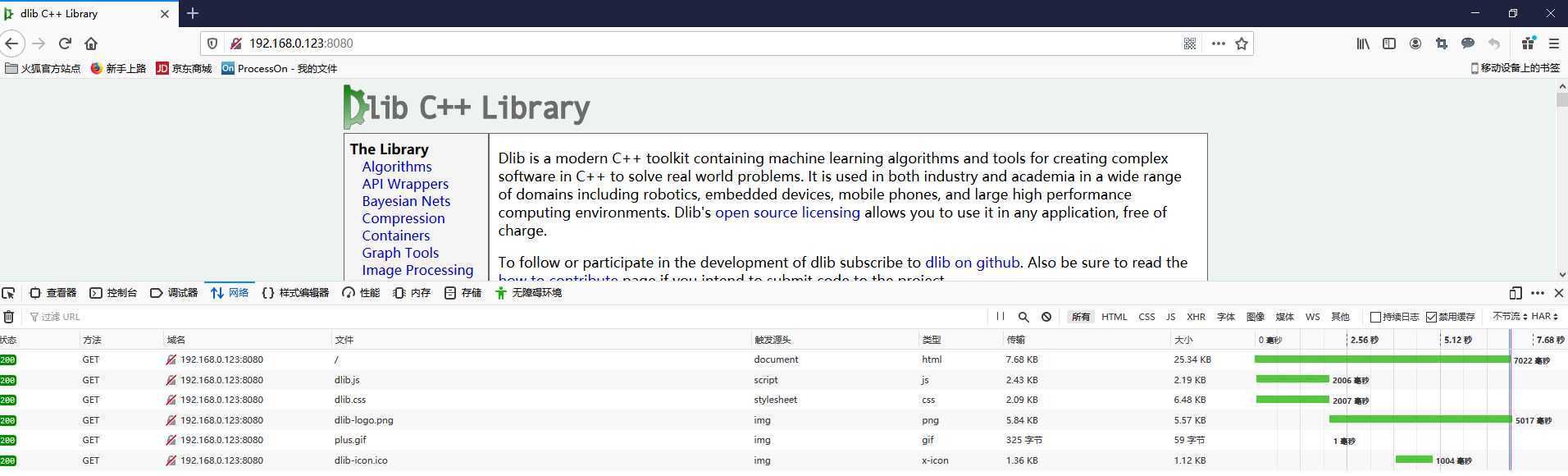Open the chat bubble toolbar icon
The image size is (1568, 476).
point(1468,43)
